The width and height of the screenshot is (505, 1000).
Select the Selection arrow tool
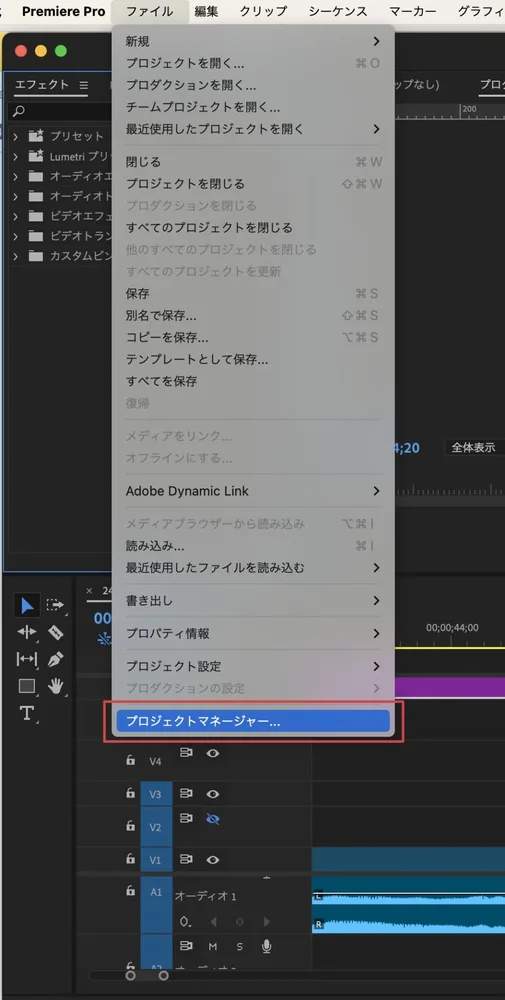pyautogui.click(x=27, y=605)
